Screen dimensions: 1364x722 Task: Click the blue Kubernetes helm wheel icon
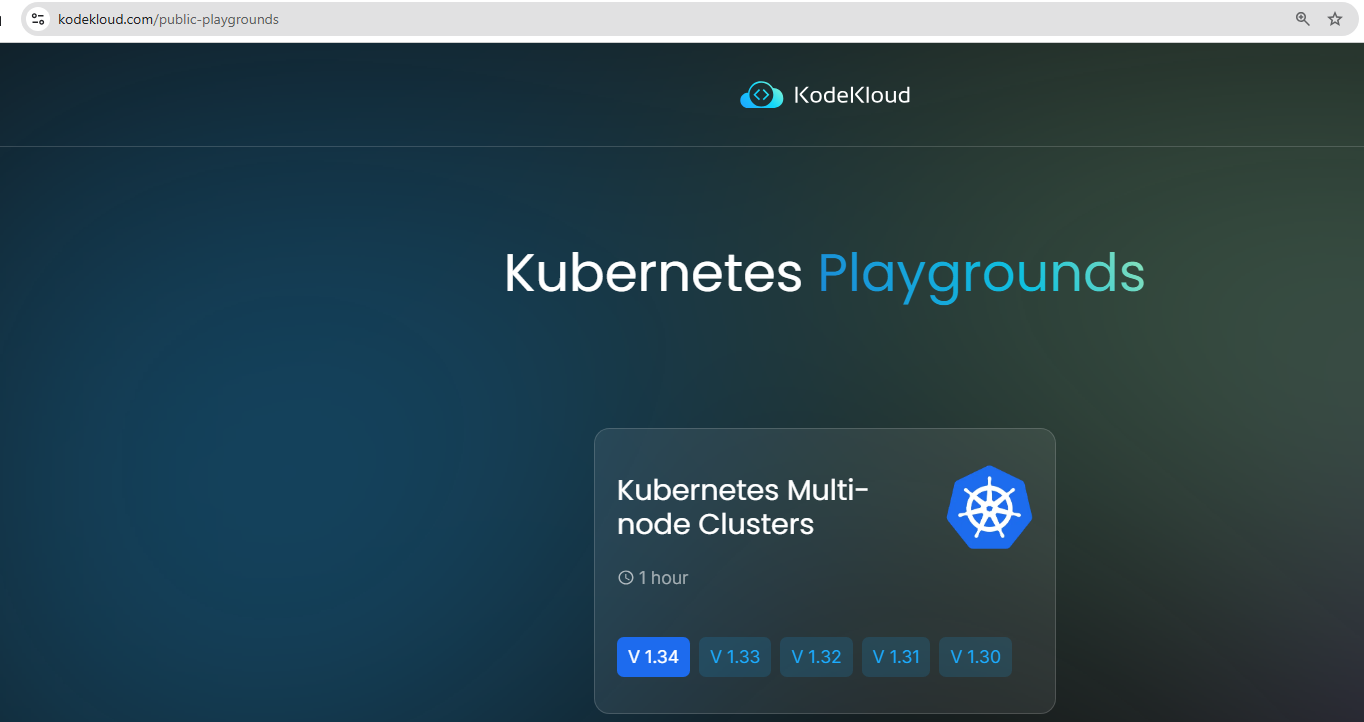(989, 507)
